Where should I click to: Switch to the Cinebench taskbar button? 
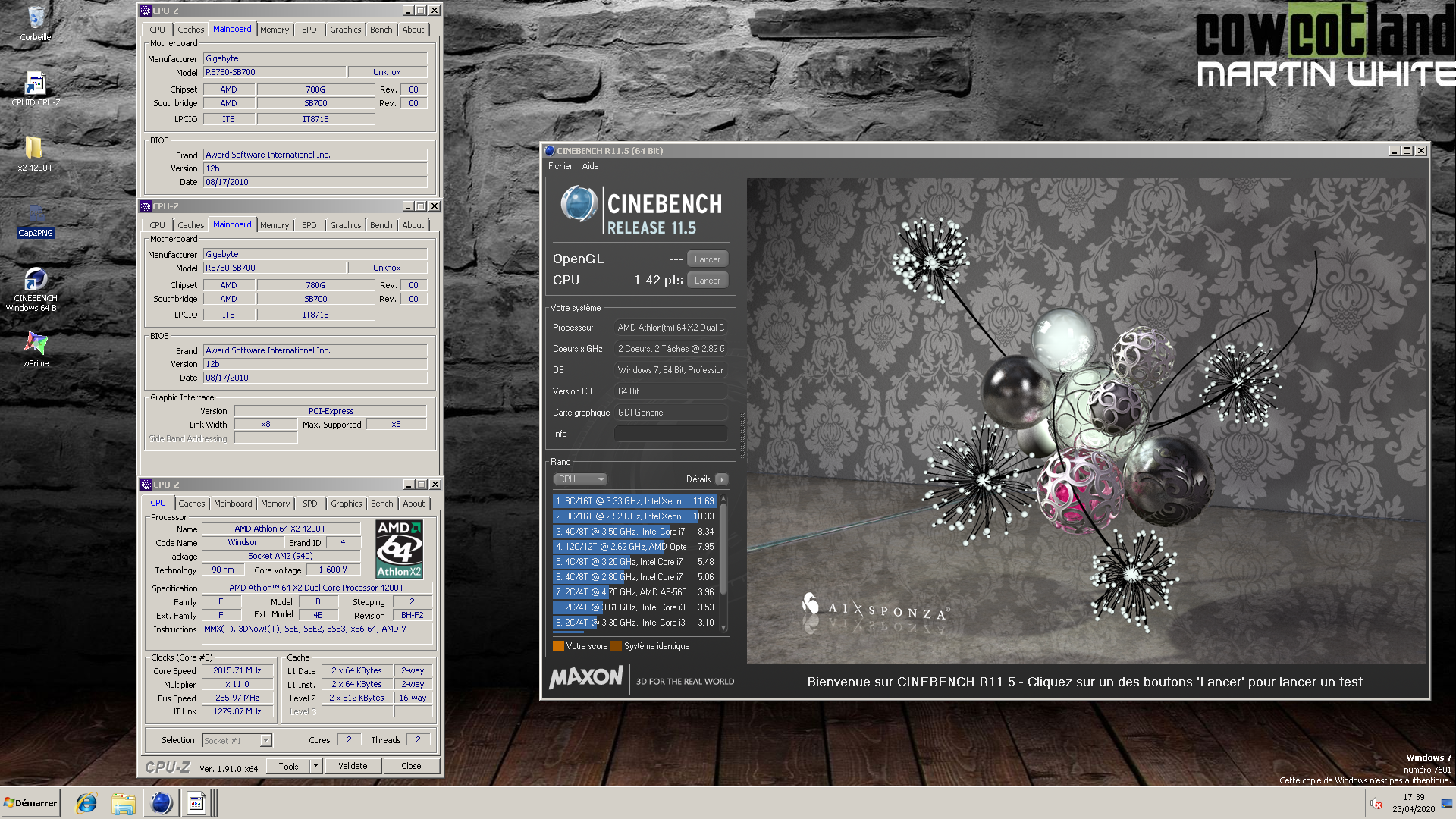pyautogui.click(x=162, y=803)
